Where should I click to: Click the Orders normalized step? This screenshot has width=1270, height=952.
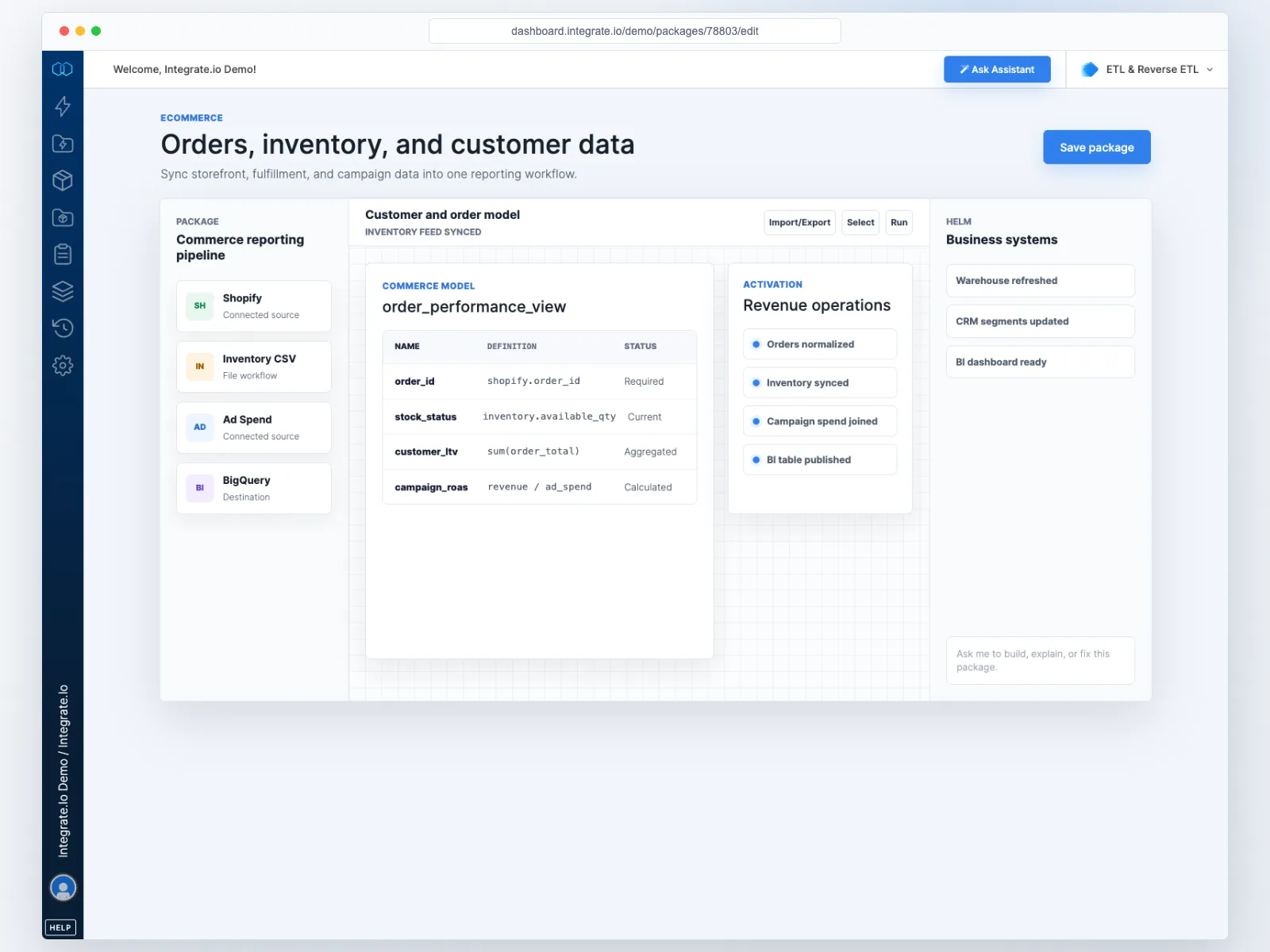(x=820, y=344)
